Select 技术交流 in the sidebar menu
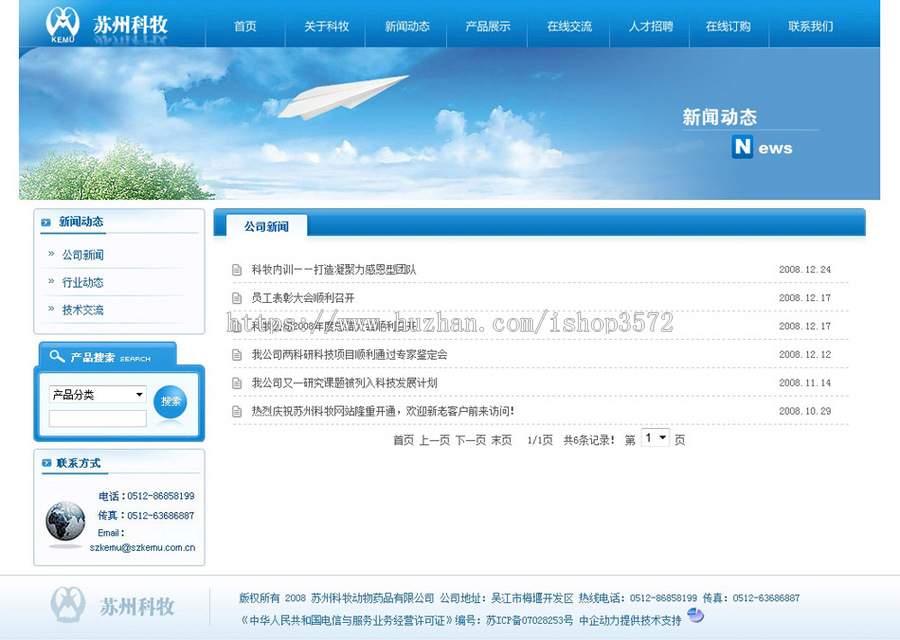This screenshot has width=900, height=640. [83, 310]
